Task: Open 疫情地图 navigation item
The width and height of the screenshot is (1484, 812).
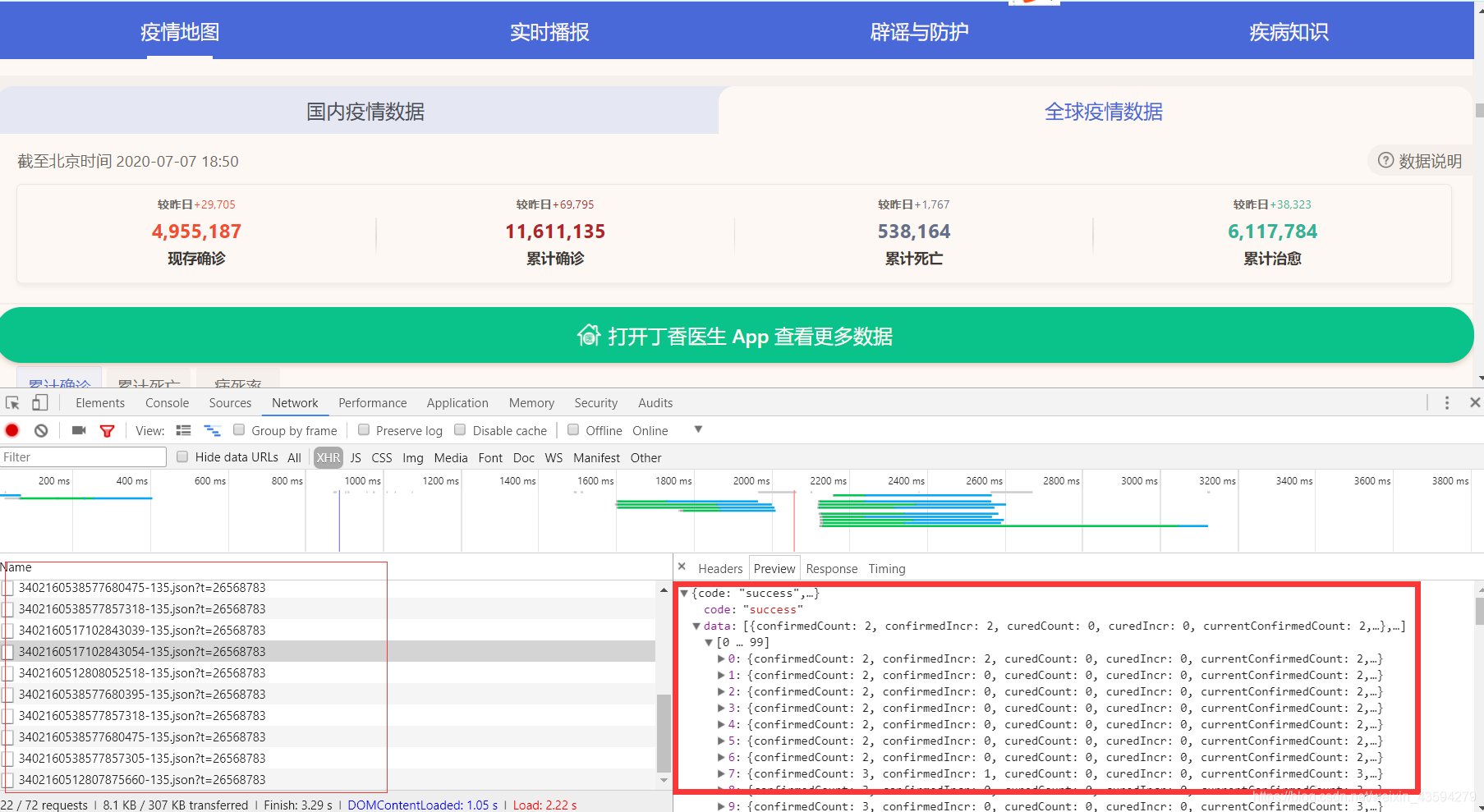Action: pyautogui.click(x=180, y=31)
